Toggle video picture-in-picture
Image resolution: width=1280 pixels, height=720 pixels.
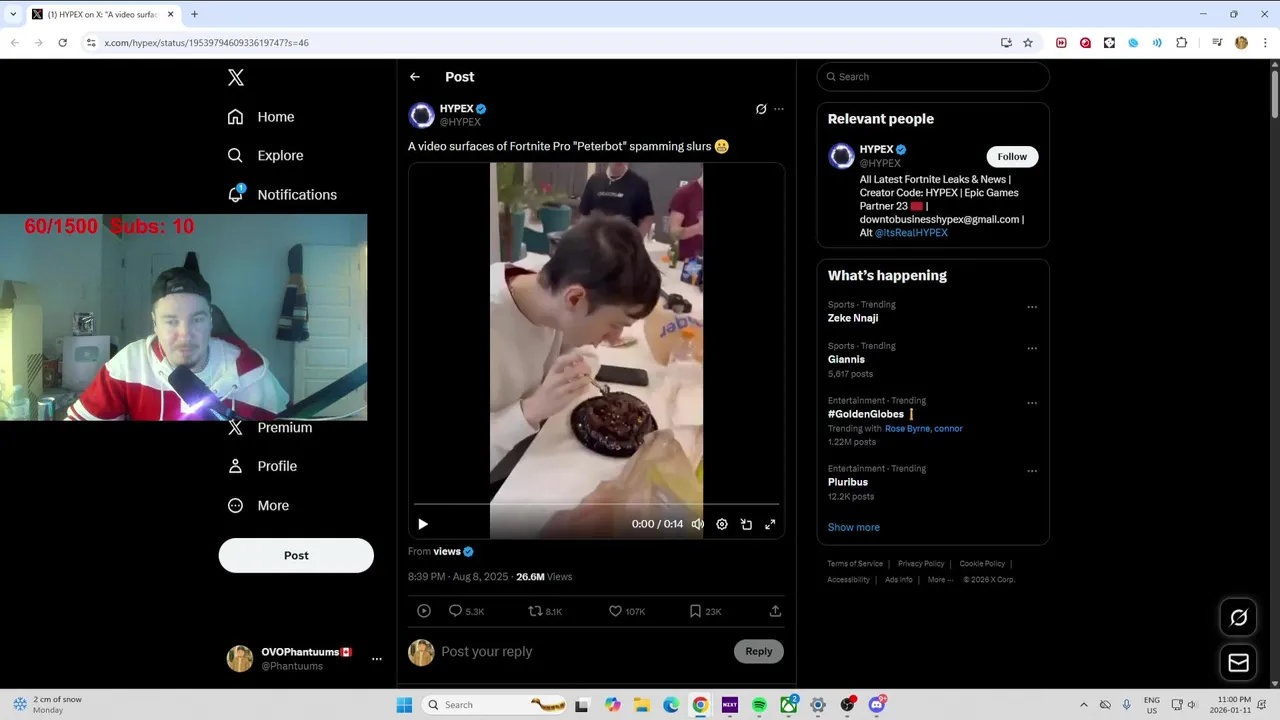coord(746,524)
